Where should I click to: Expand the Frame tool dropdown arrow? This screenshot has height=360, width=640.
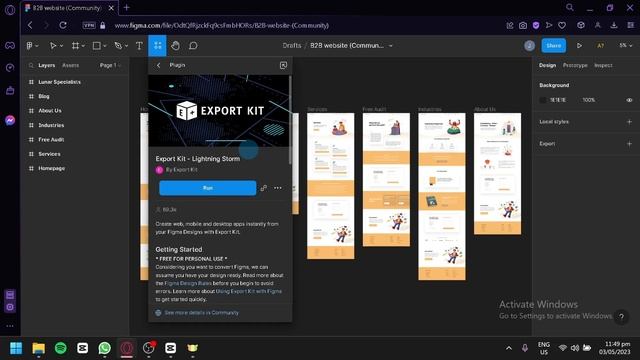click(x=83, y=46)
